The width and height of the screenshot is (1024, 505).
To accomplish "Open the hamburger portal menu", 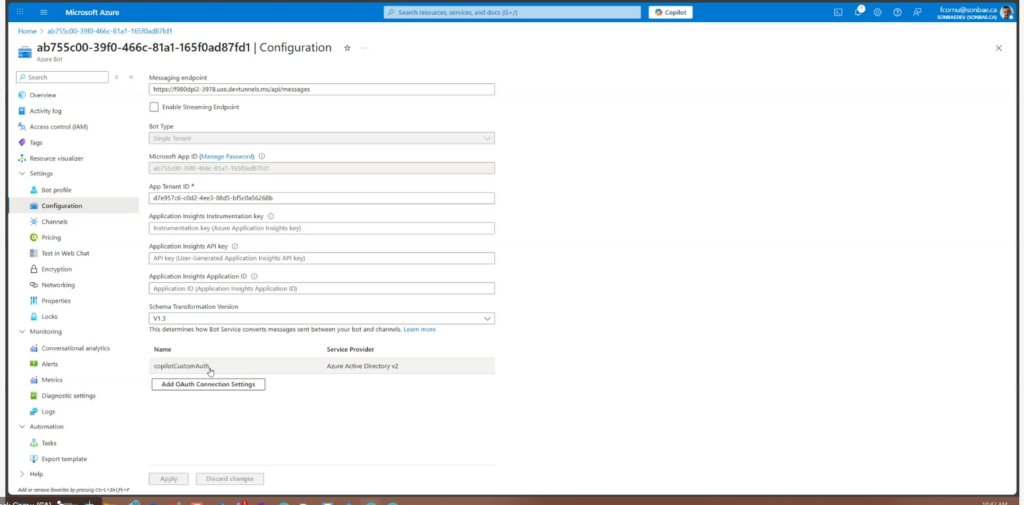I will (44, 12).
